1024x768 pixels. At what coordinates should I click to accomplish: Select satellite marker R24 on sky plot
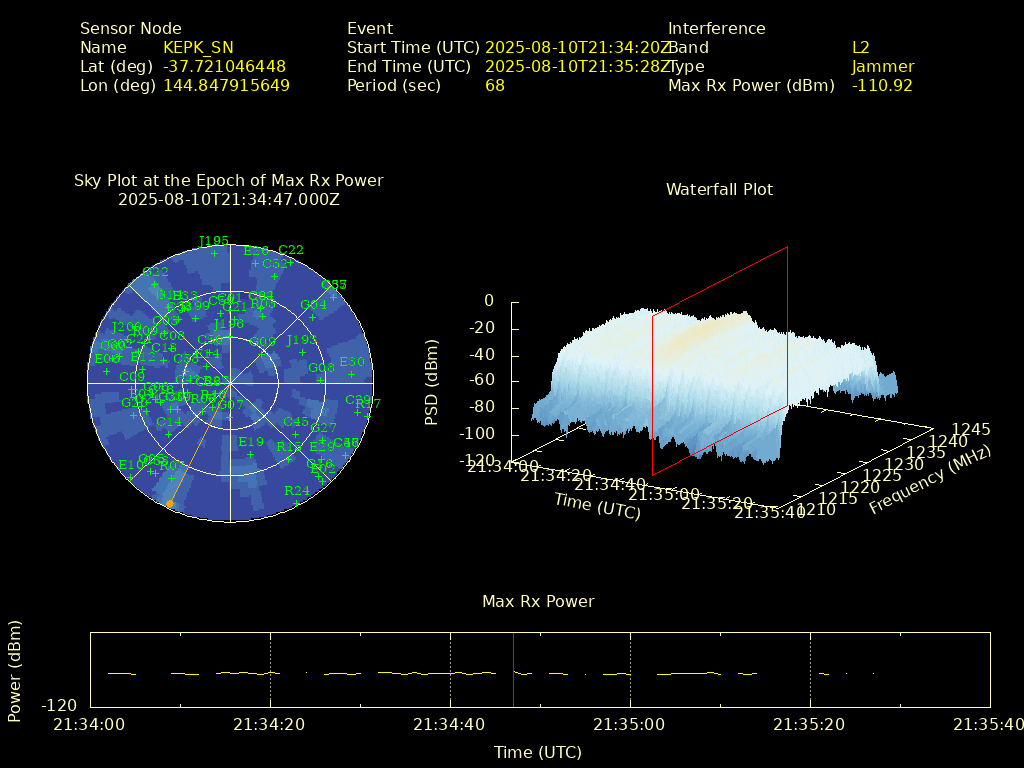[297, 501]
